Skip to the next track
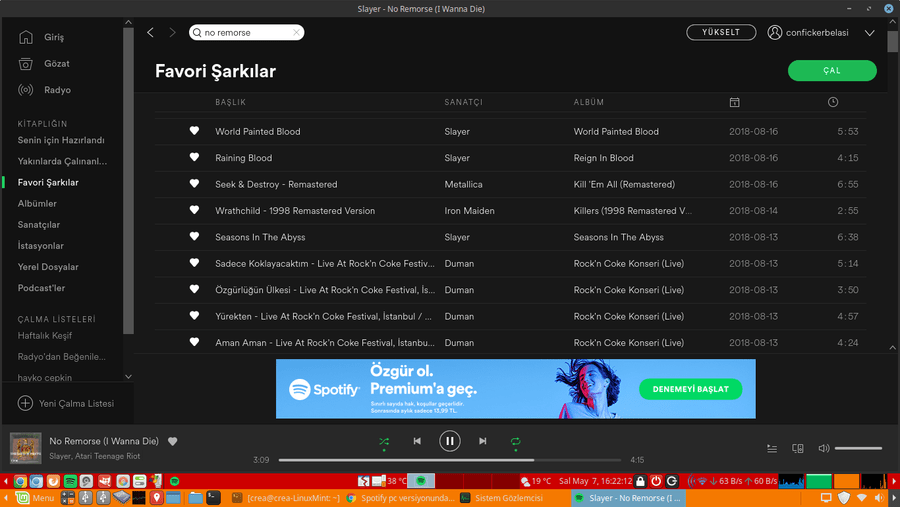The width and height of the screenshot is (900, 507). (483, 441)
